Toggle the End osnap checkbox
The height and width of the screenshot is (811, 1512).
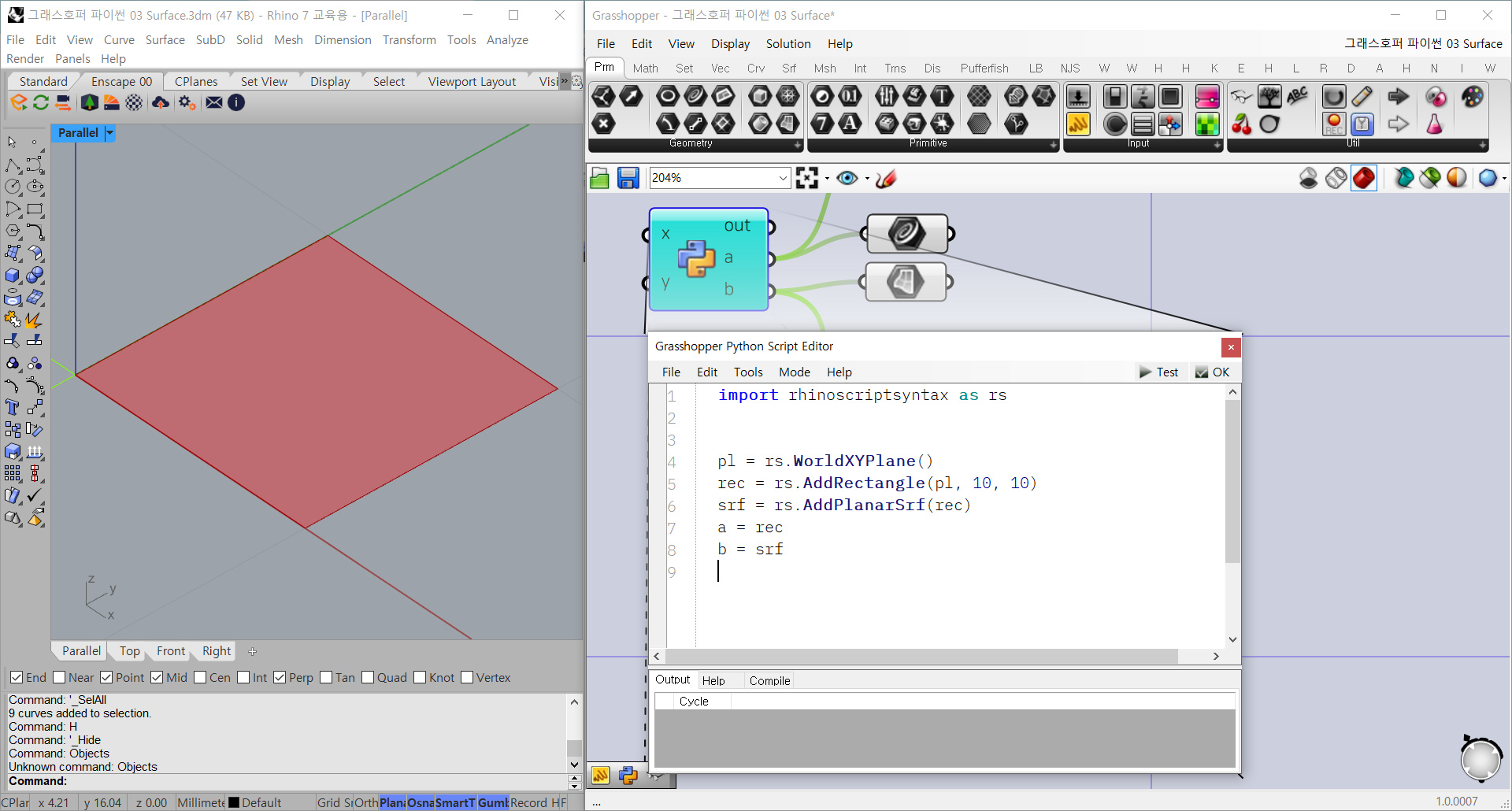[x=17, y=677]
